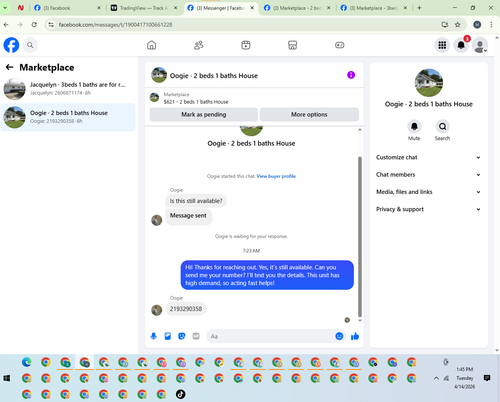Switch to the (3) Facebook tab
Image resolution: width=500 pixels, height=402 pixels.
(x=67, y=8)
